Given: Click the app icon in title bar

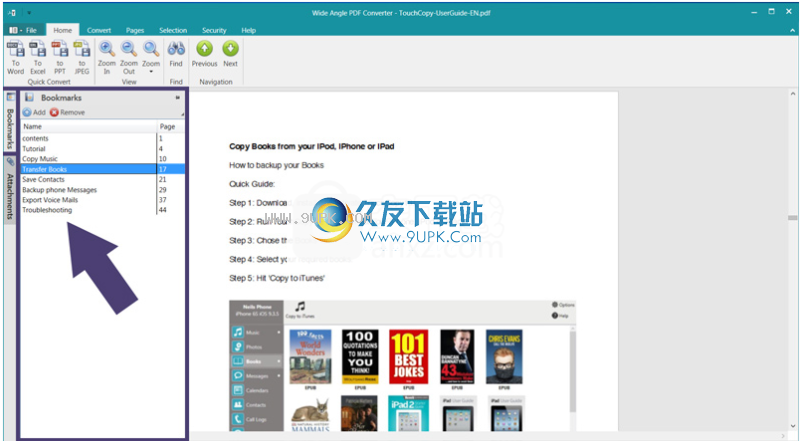Looking at the screenshot, I should click(12, 13).
